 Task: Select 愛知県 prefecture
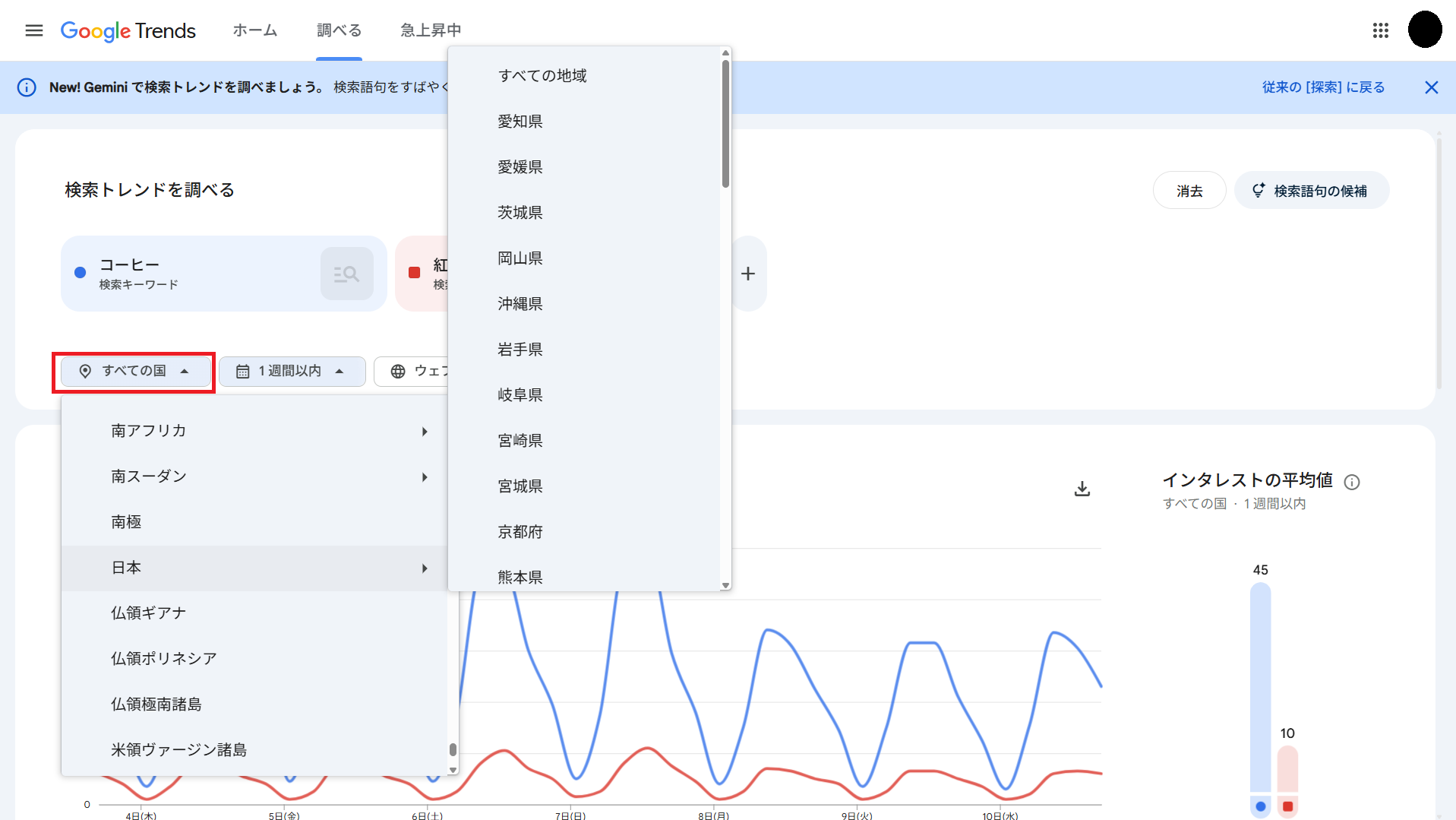click(x=584, y=122)
